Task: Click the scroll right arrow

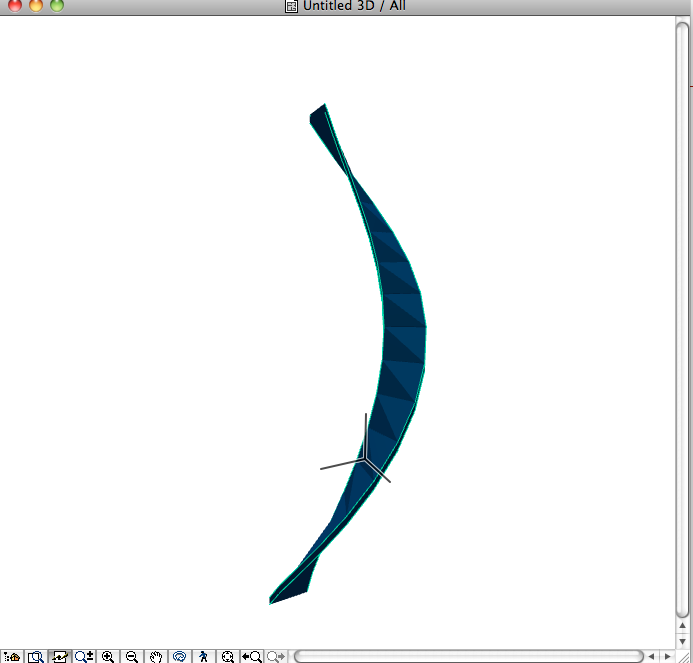Action: coord(668,656)
